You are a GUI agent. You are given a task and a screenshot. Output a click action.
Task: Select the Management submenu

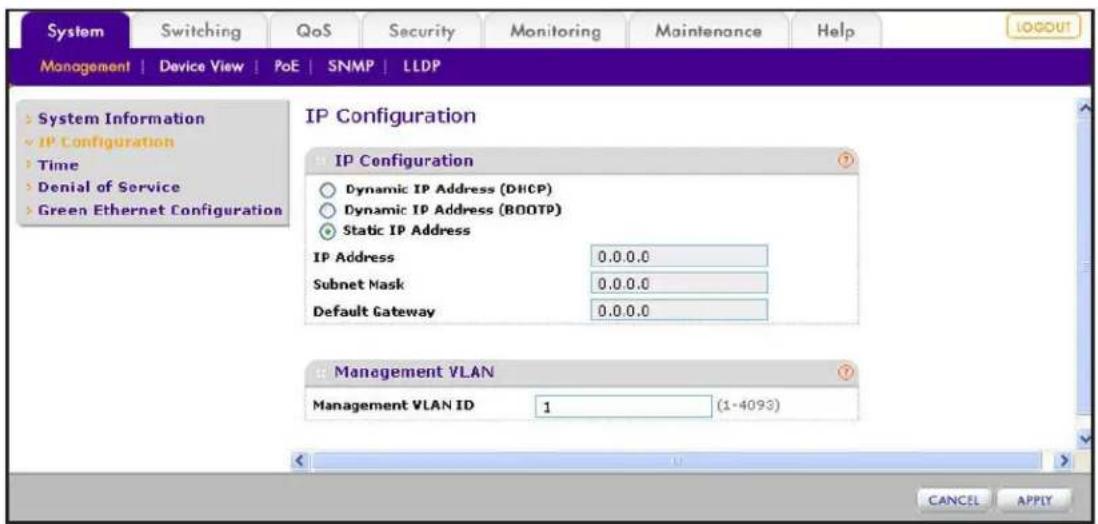tap(85, 67)
